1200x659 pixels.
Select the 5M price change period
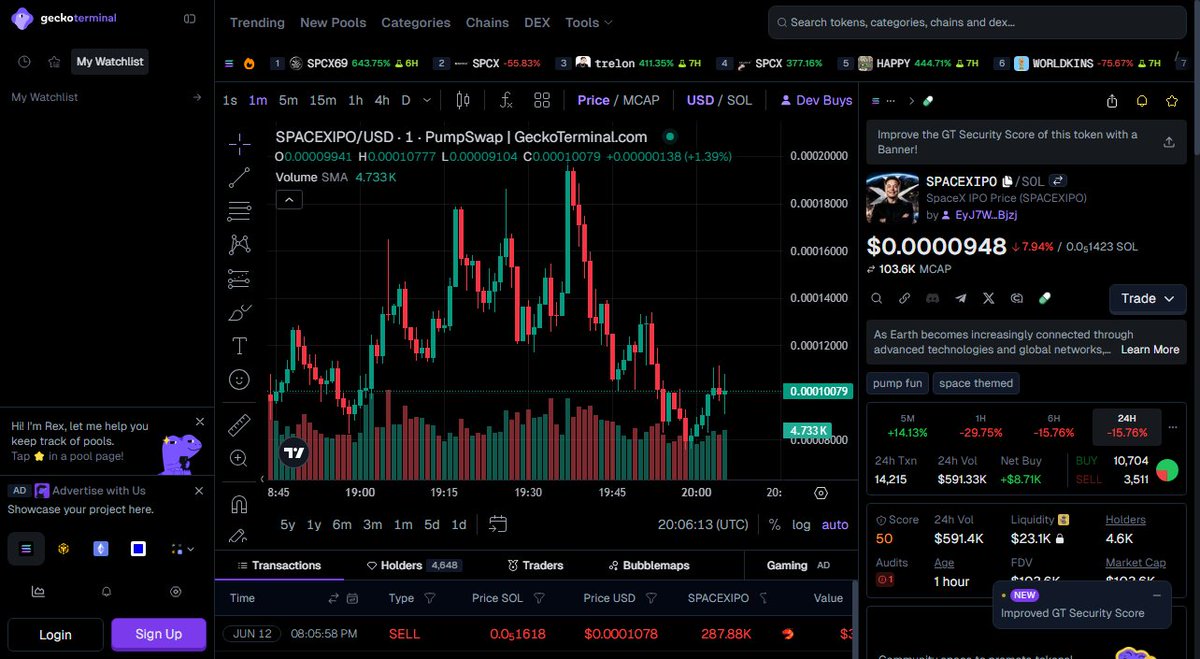pyautogui.click(x=908, y=426)
